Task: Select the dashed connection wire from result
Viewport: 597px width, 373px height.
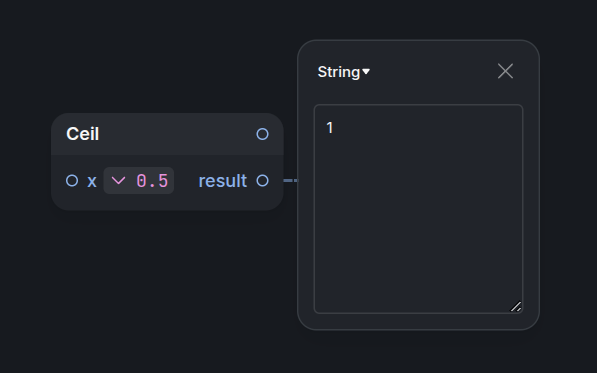Action: click(291, 180)
